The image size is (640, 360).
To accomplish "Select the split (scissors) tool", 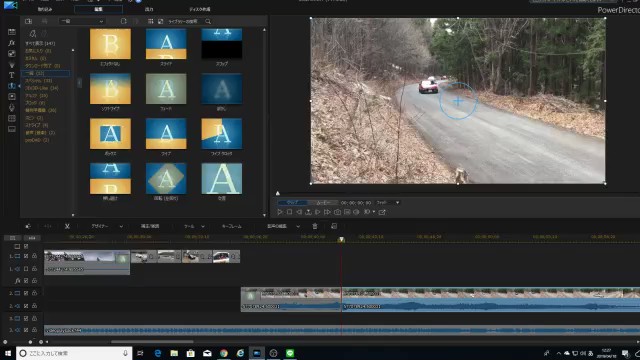I will click(x=67, y=226).
